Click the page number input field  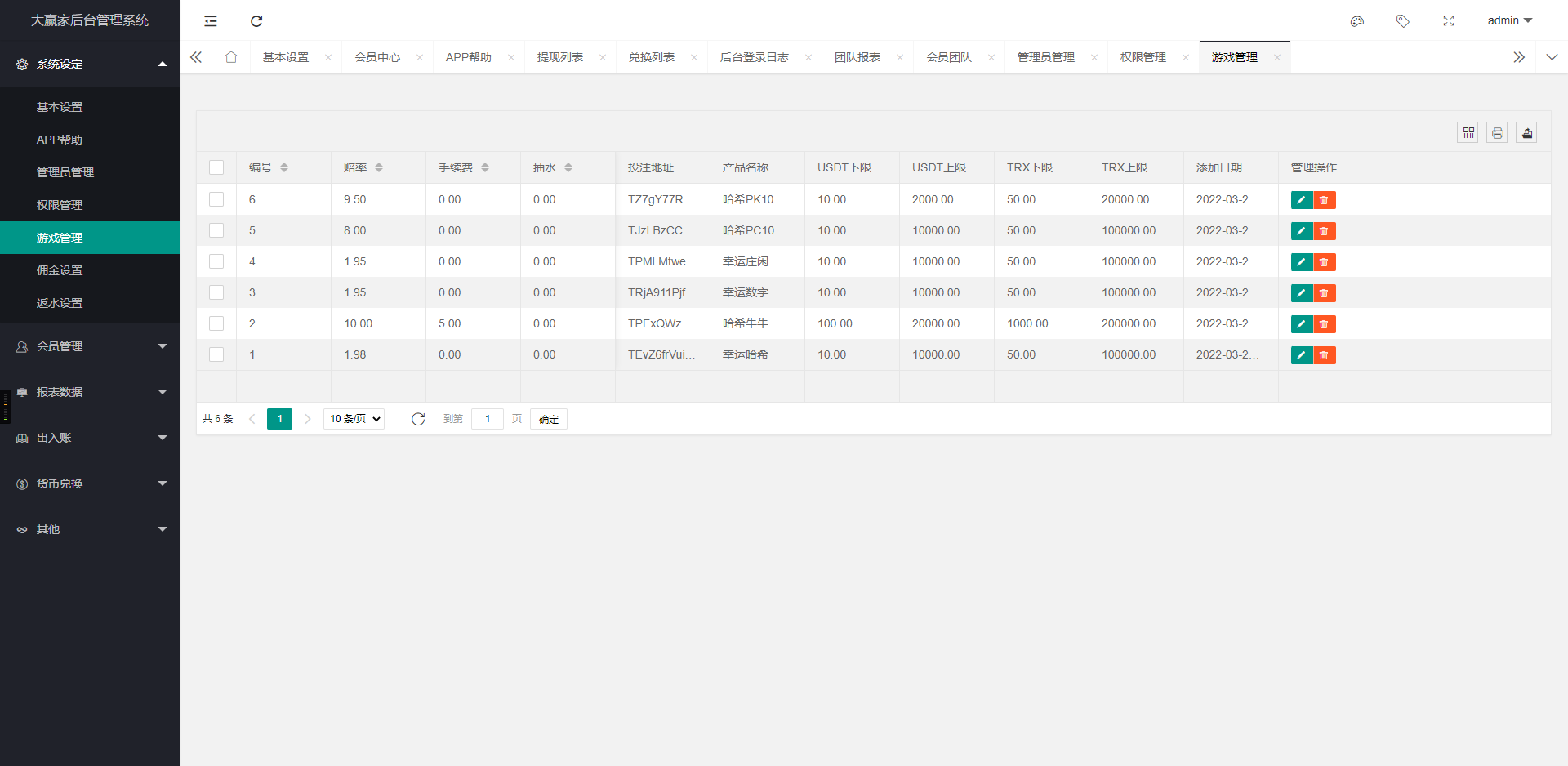488,419
